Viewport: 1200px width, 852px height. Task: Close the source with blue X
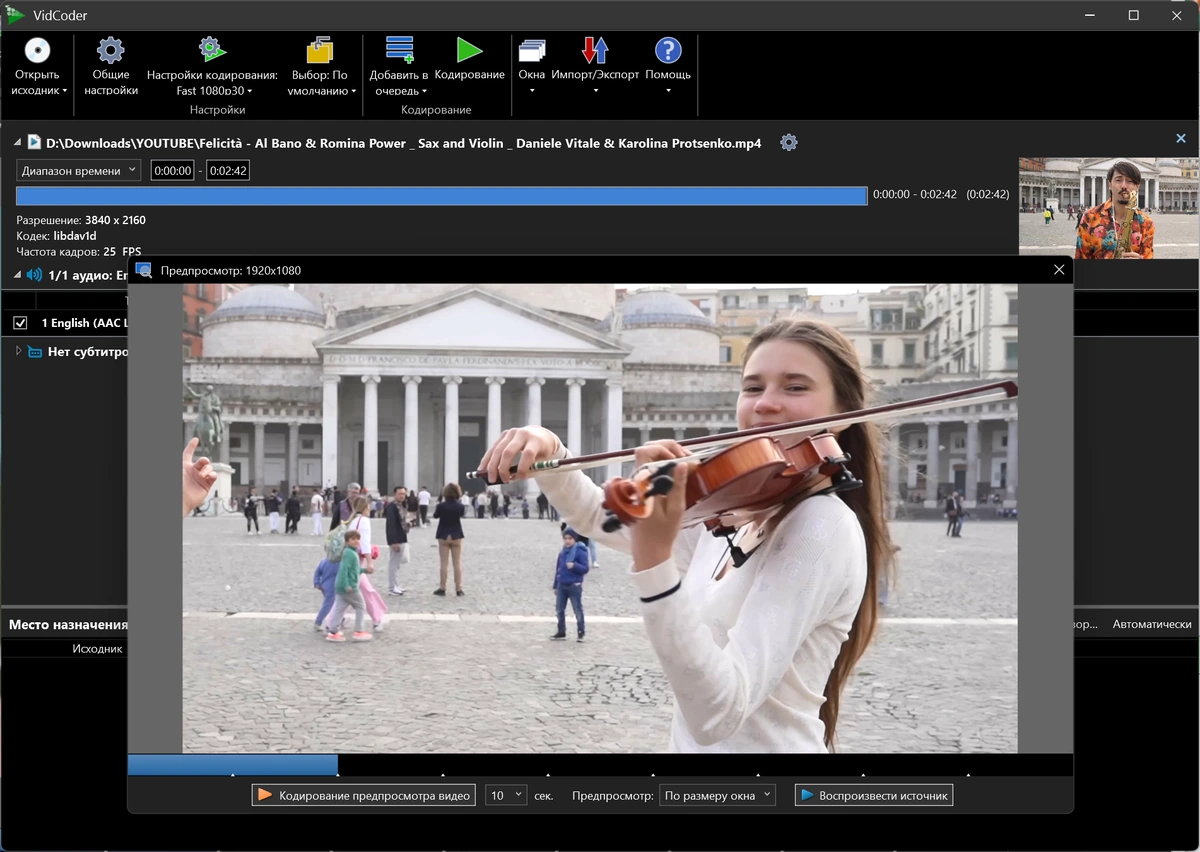click(1181, 139)
